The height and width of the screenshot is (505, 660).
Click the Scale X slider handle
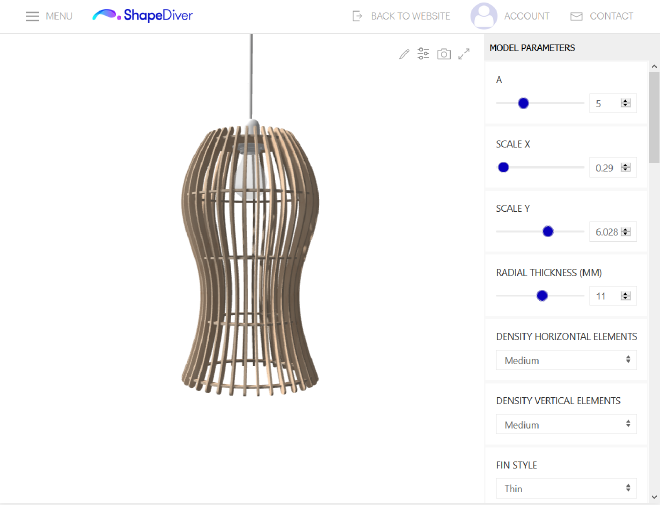coord(503,167)
